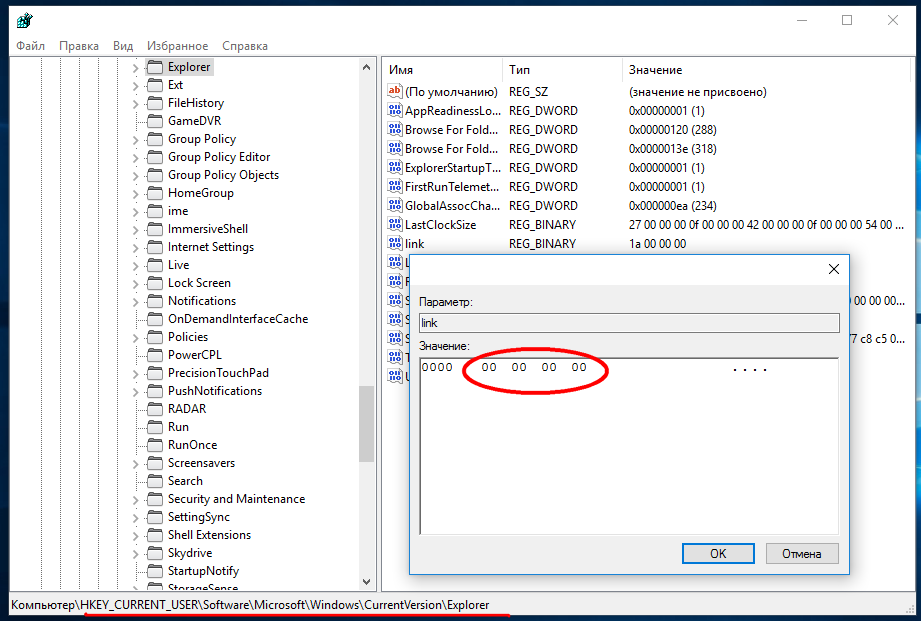Confirm the binary edit with OK

click(718, 553)
